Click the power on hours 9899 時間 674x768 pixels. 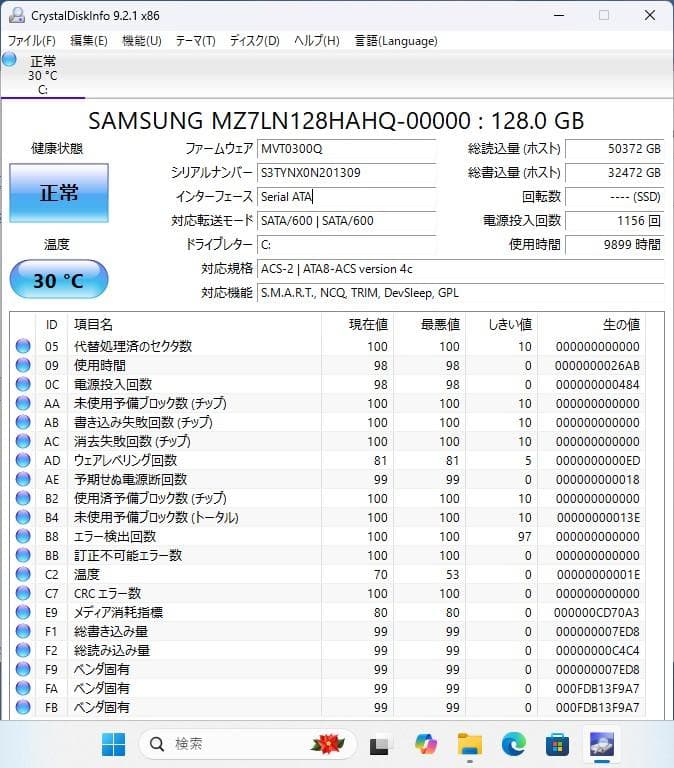pos(615,244)
